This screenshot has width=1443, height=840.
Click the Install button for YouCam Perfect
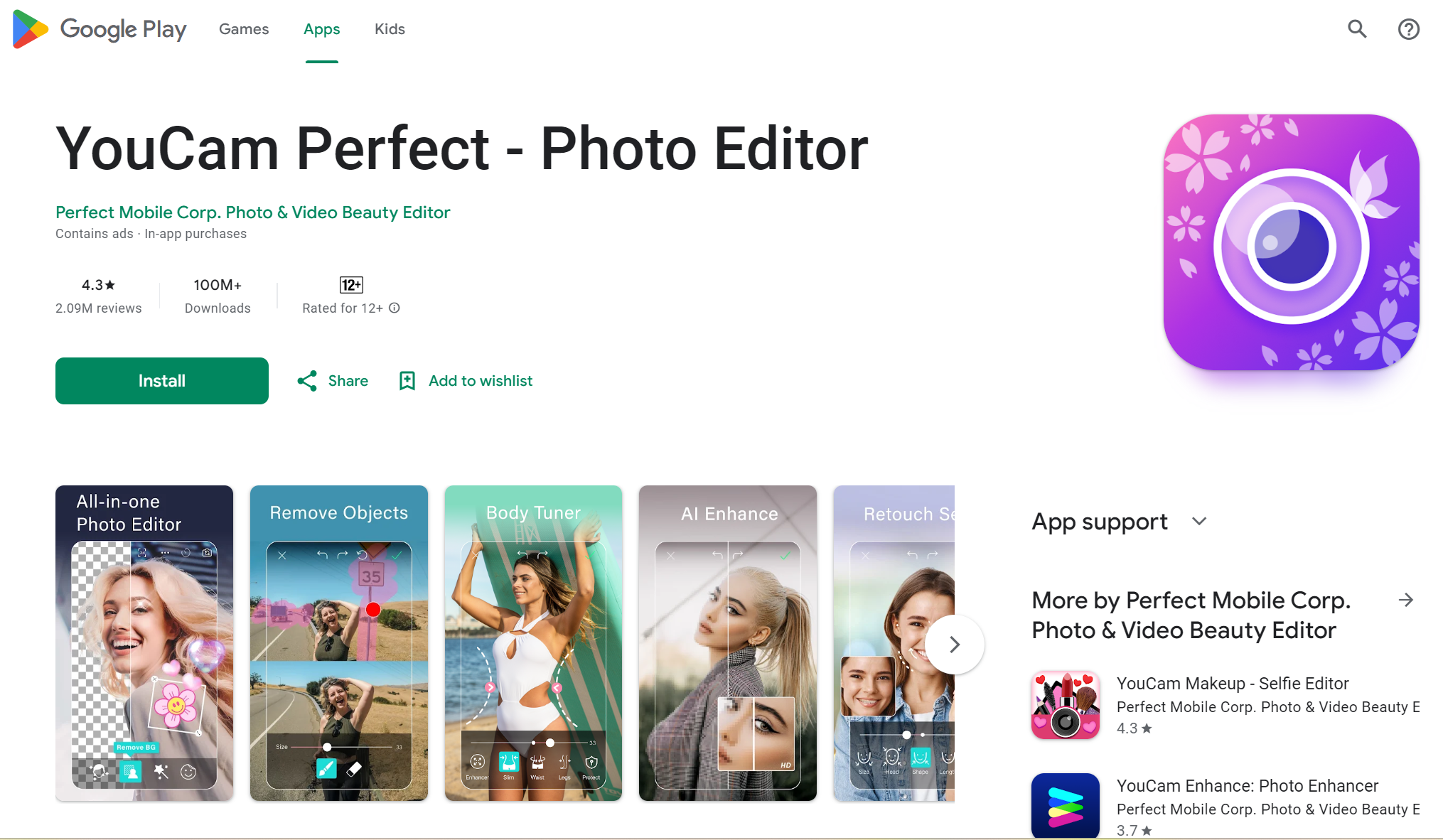[x=162, y=381]
